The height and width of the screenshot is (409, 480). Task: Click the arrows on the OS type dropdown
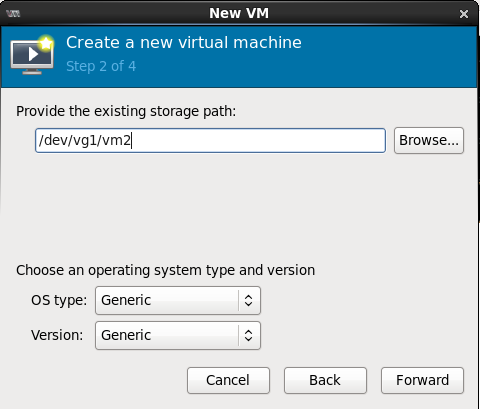[248, 300]
